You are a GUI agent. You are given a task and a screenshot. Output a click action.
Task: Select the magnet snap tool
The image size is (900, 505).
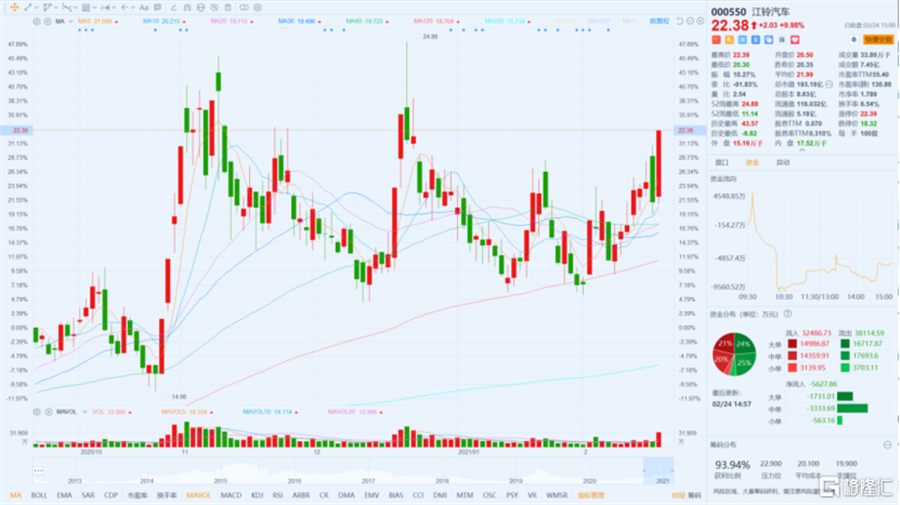[x=187, y=7]
